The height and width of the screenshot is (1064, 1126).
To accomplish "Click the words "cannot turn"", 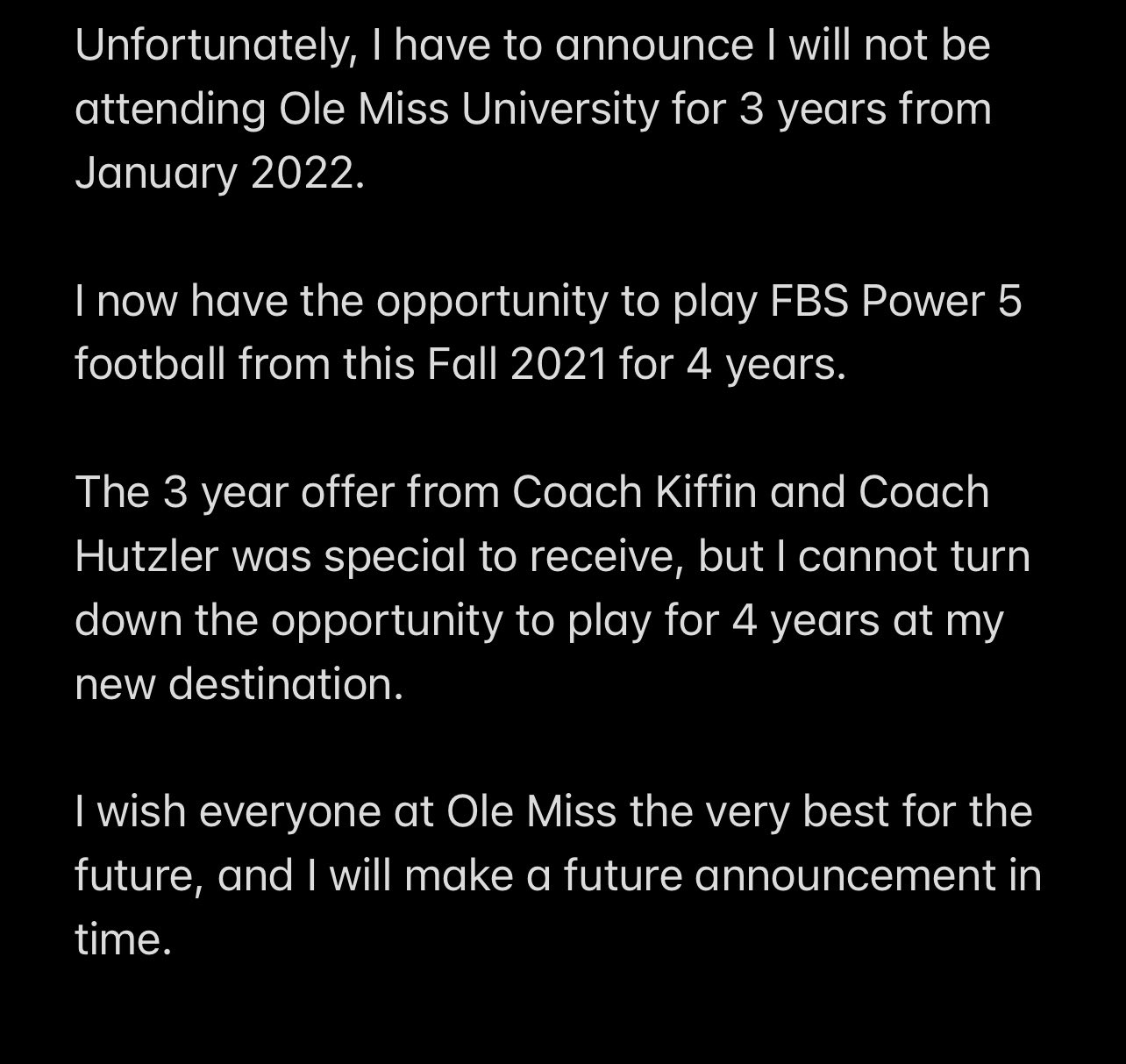I will (914, 556).
